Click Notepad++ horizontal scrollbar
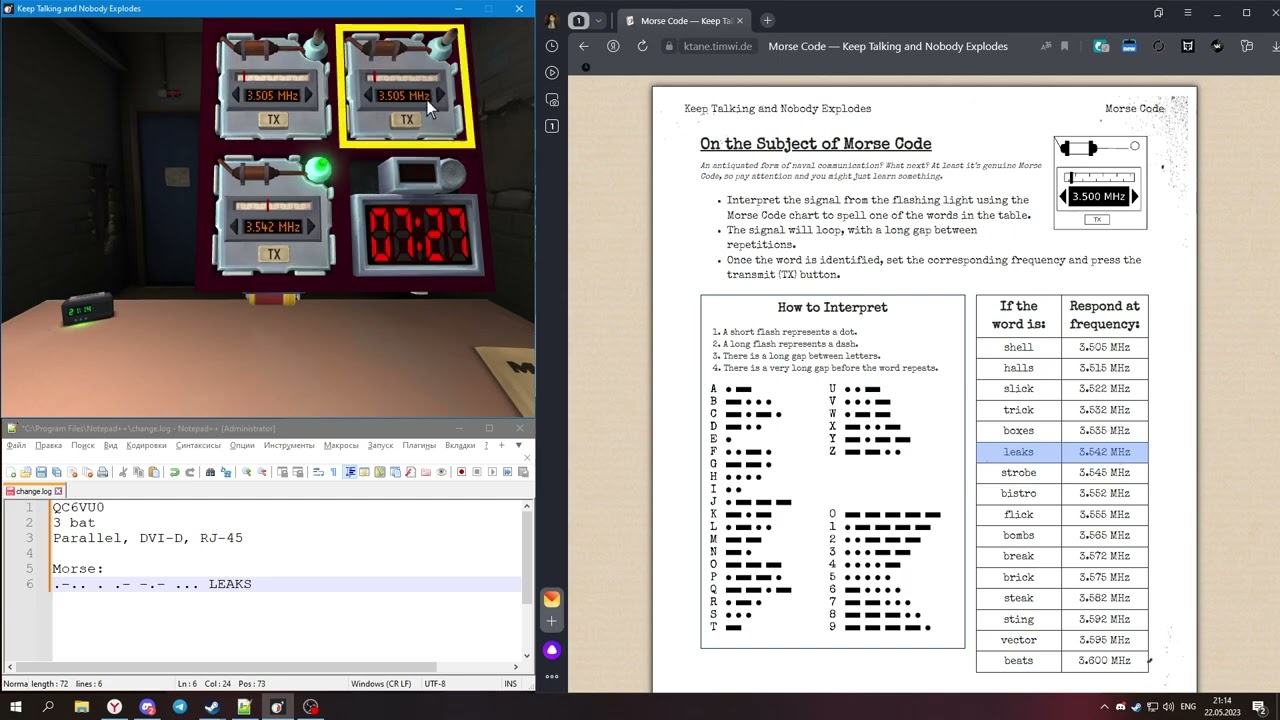Image resolution: width=1280 pixels, height=720 pixels. pyautogui.click(x=225, y=667)
